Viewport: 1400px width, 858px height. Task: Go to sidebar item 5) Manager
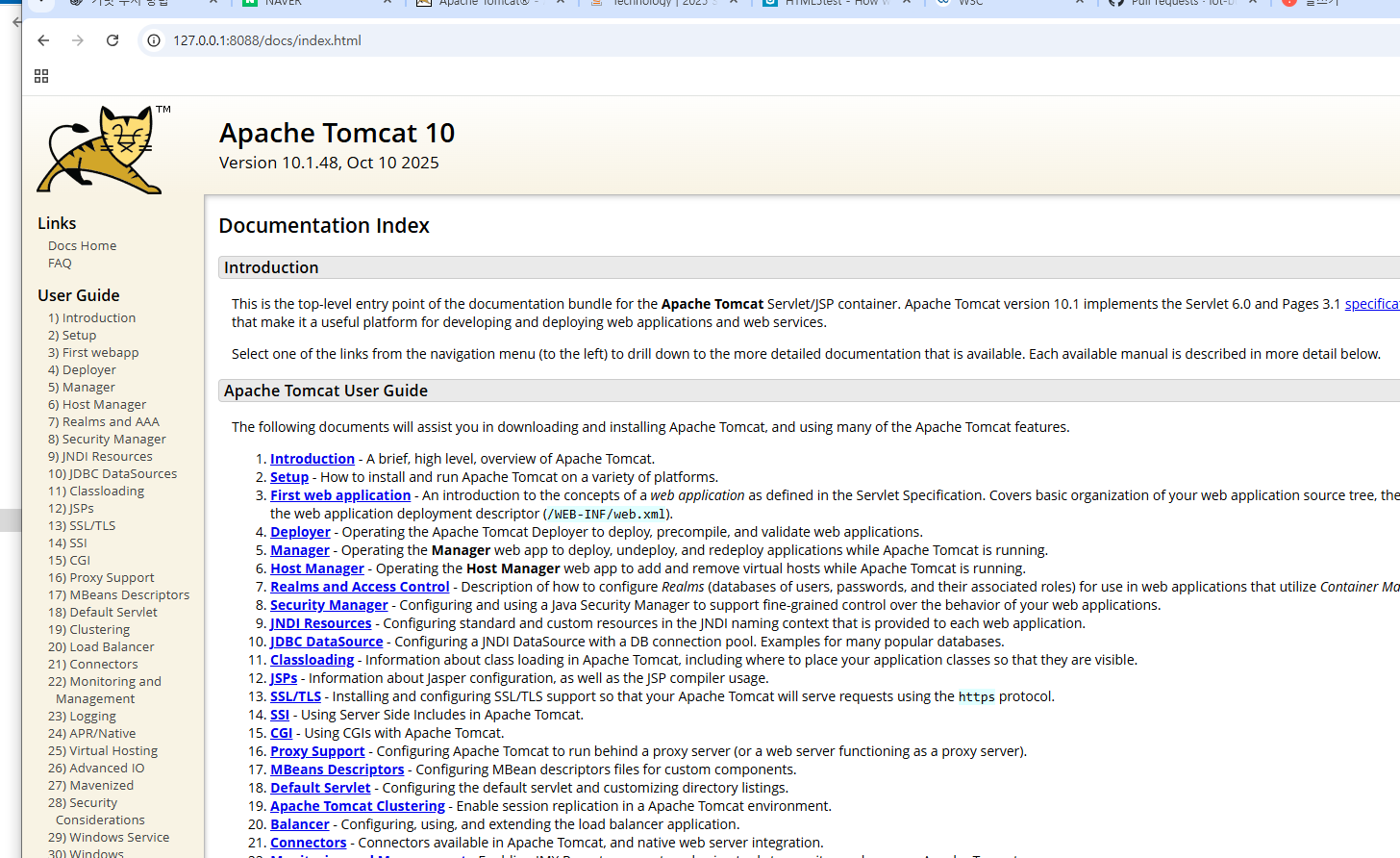click(x=82, y=388)
